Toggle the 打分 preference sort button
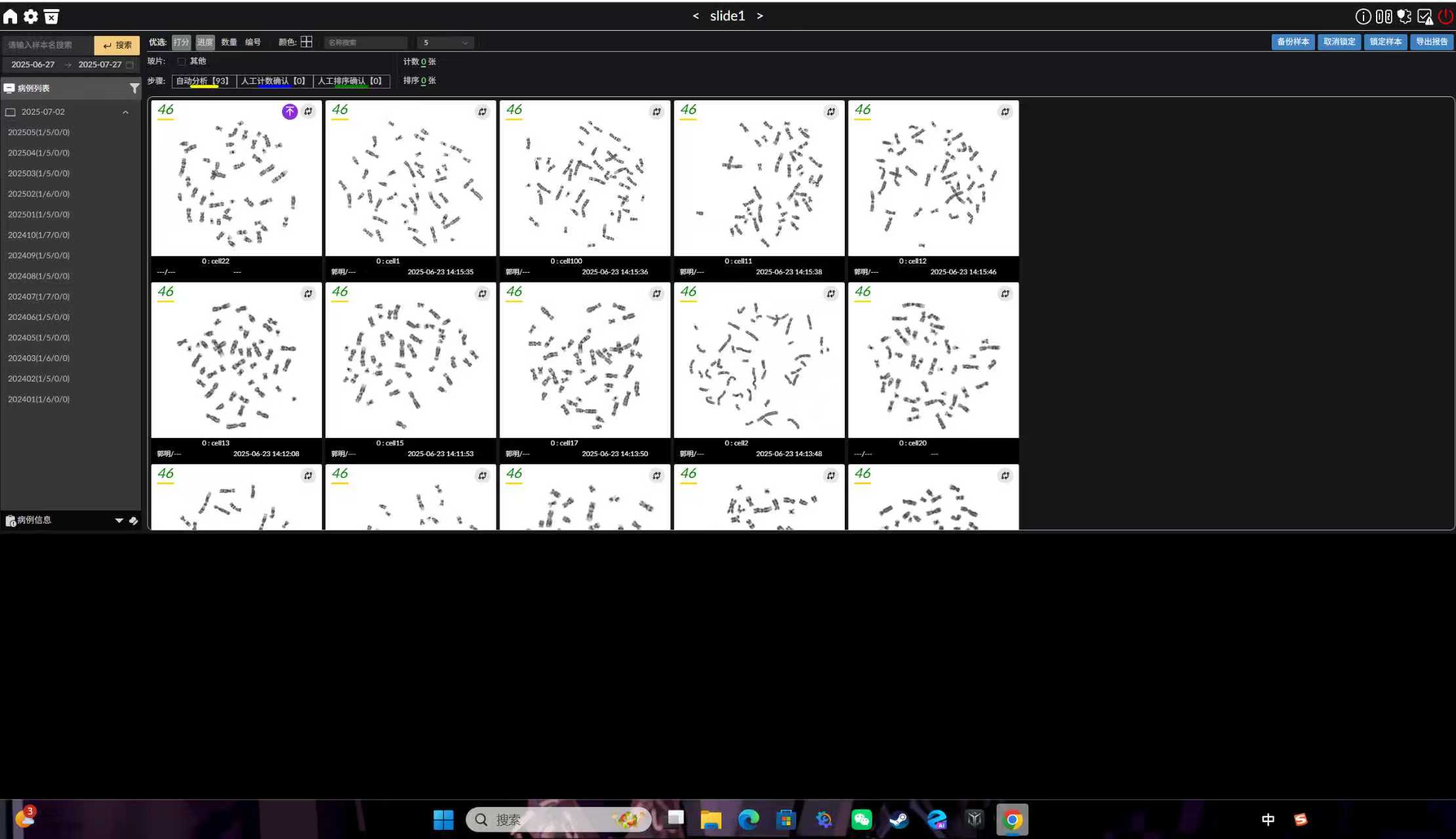 [x=181, y=42]
